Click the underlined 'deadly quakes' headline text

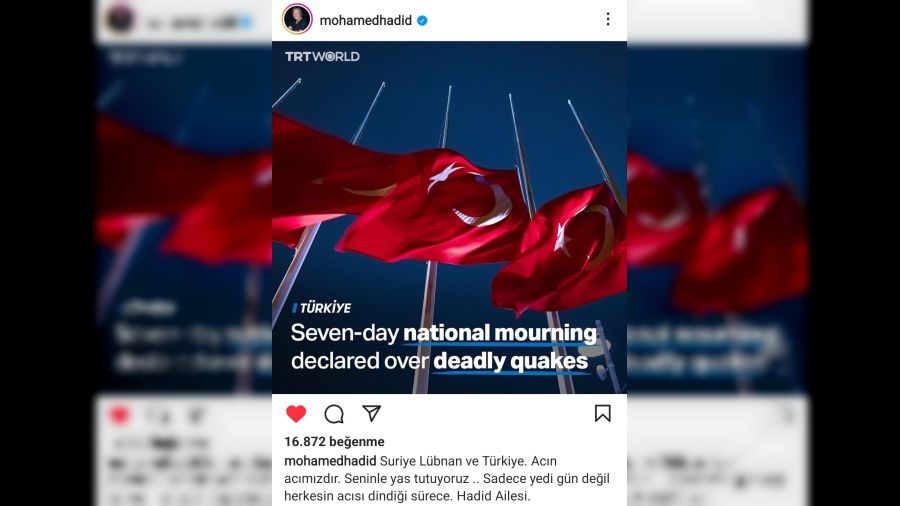[x=510, y=361]
